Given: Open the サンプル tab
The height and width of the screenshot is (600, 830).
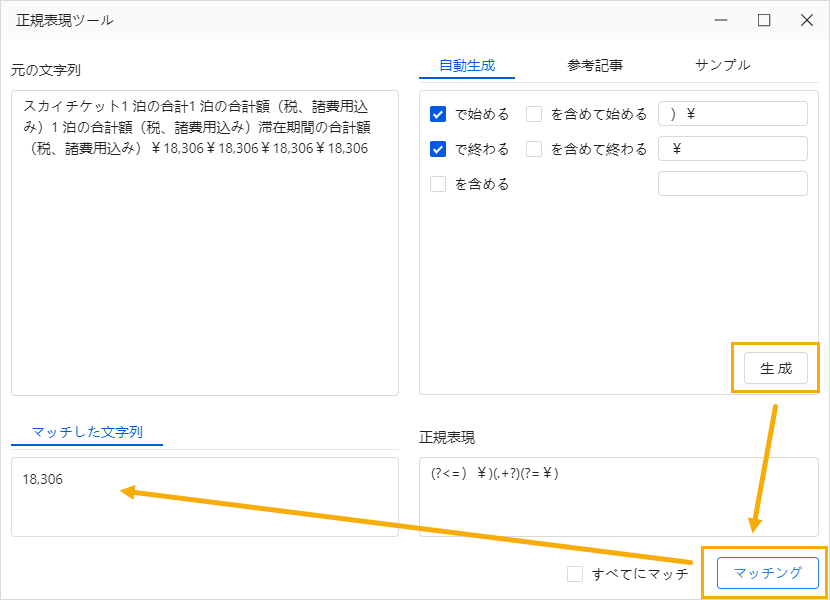Looking at the screenshot, I should click(723, 66).
